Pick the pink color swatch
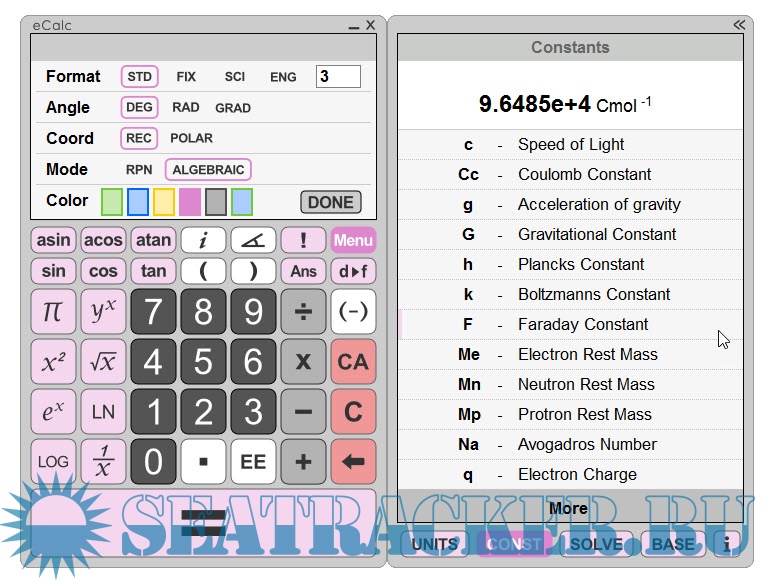This screenshot has width=767, height=582. tap(190, 202)
